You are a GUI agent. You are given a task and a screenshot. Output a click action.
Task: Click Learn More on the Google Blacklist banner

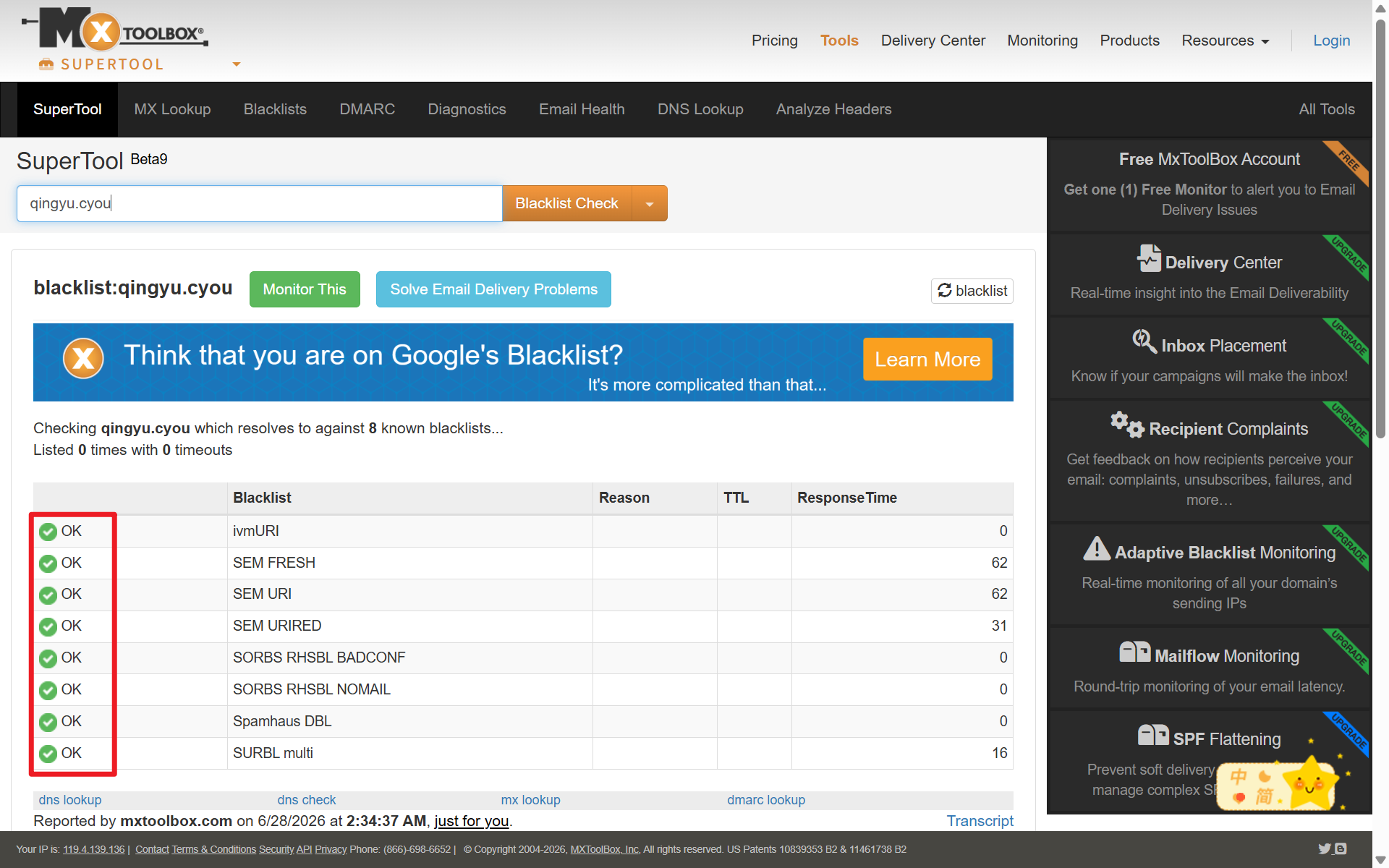coord(927,359)
